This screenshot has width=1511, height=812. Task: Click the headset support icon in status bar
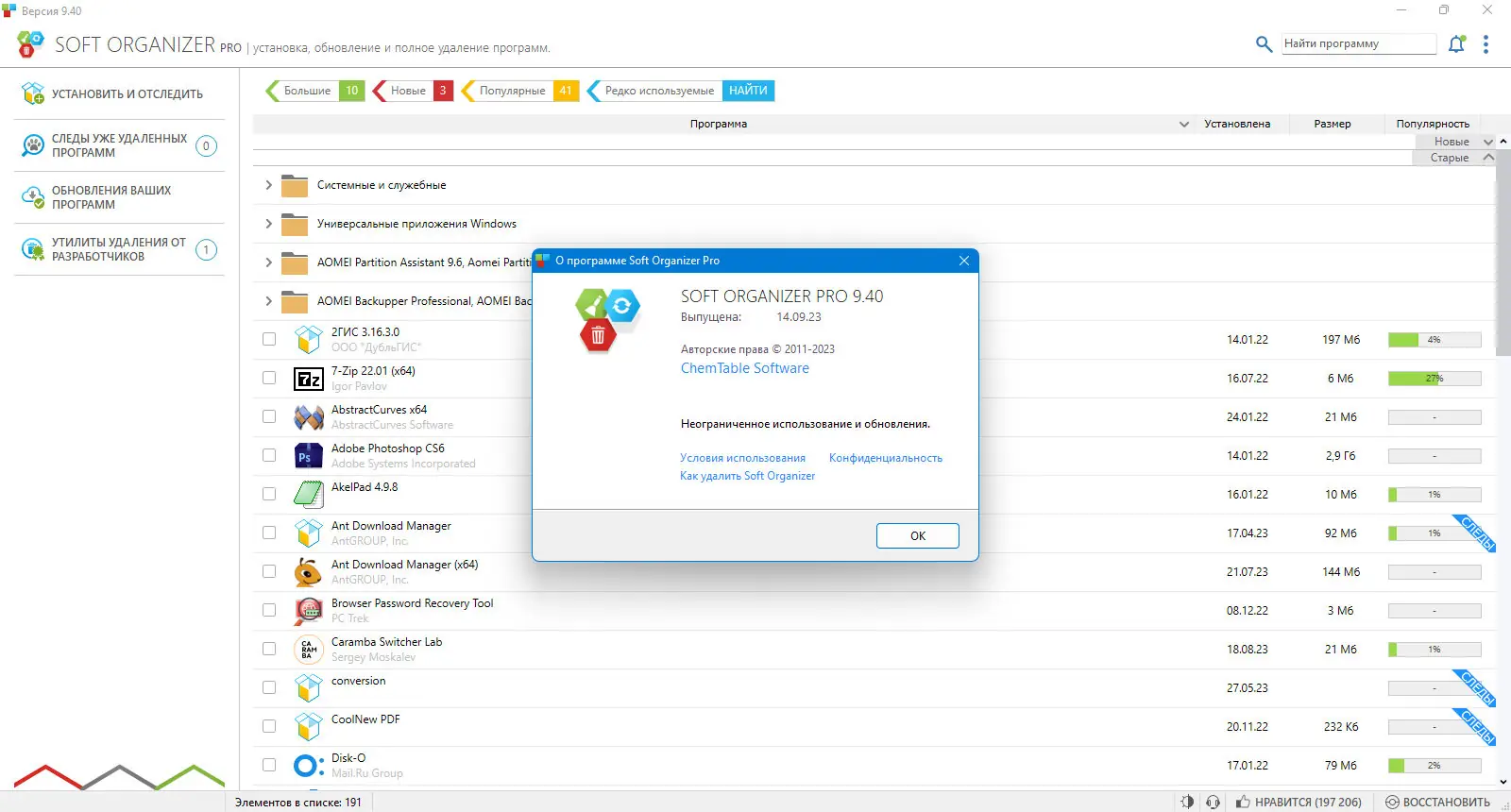coord(1214,802)
